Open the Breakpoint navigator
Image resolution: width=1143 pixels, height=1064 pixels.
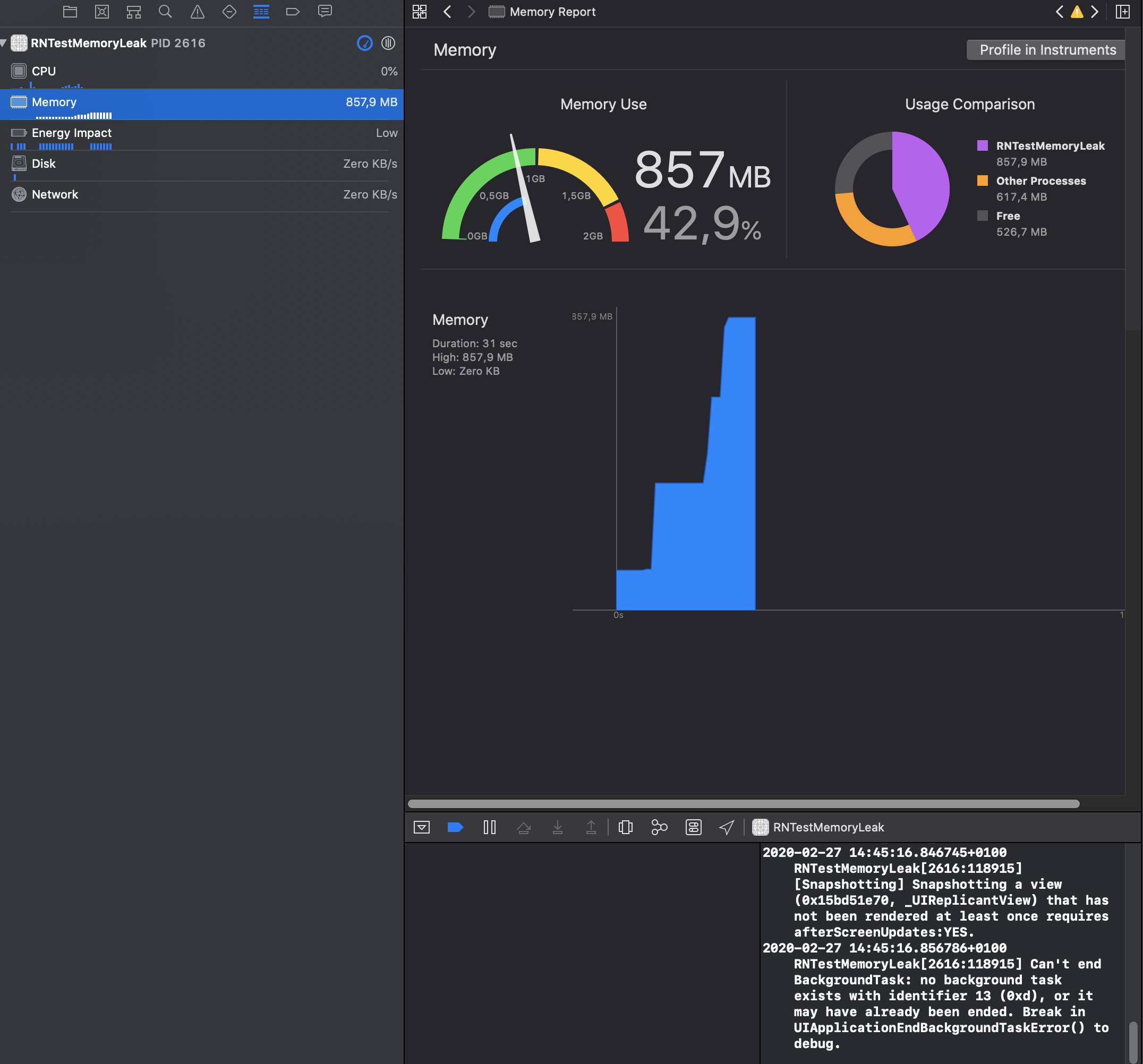pyautogui.click(x=293, y=12)
